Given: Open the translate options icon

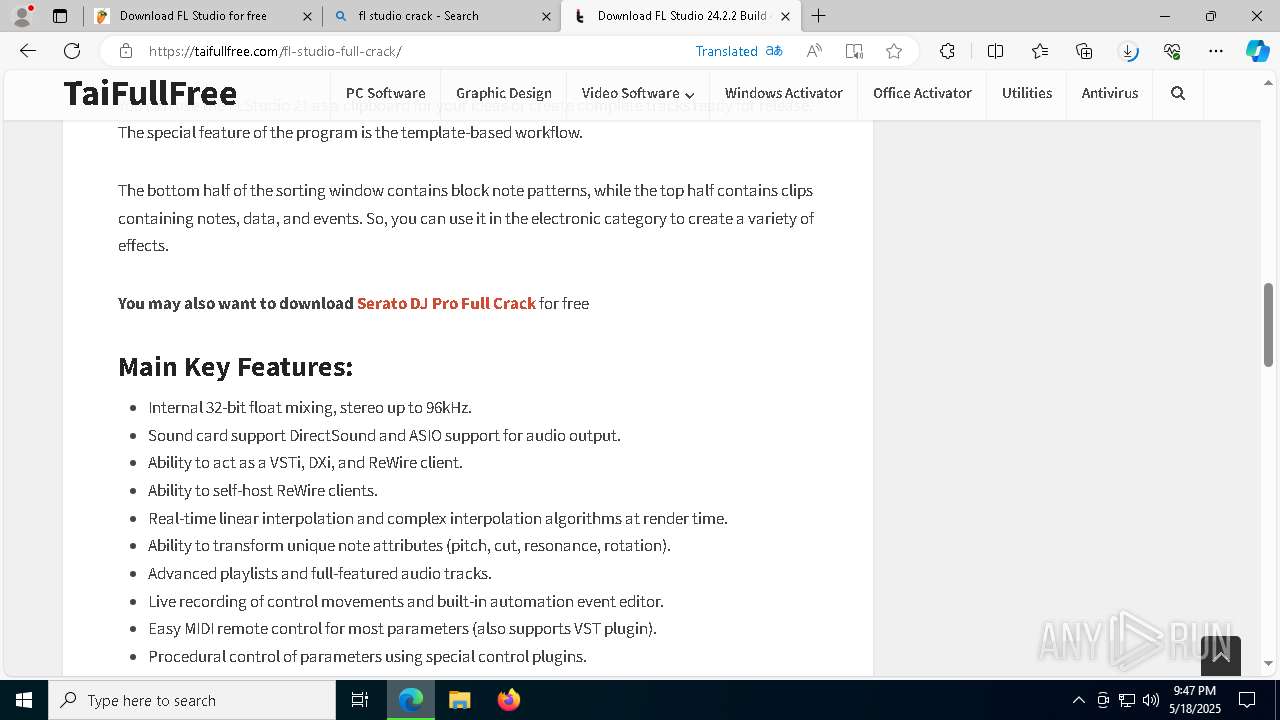Looking at the screenshot, I should coord(774,51).
